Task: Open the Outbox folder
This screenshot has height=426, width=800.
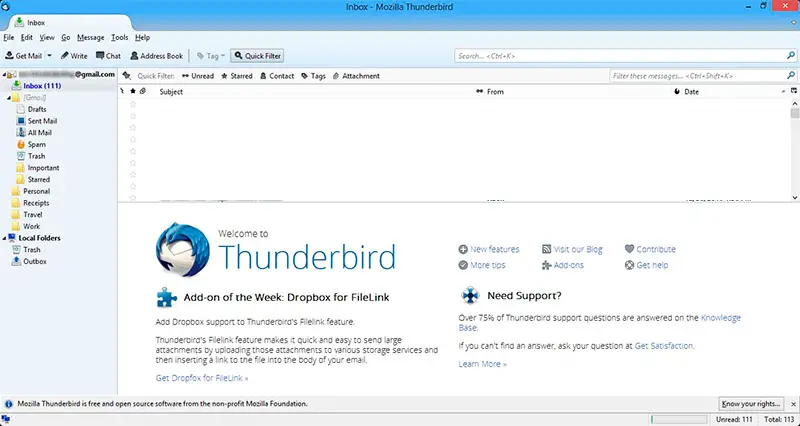Action: (x=35, y=262)
